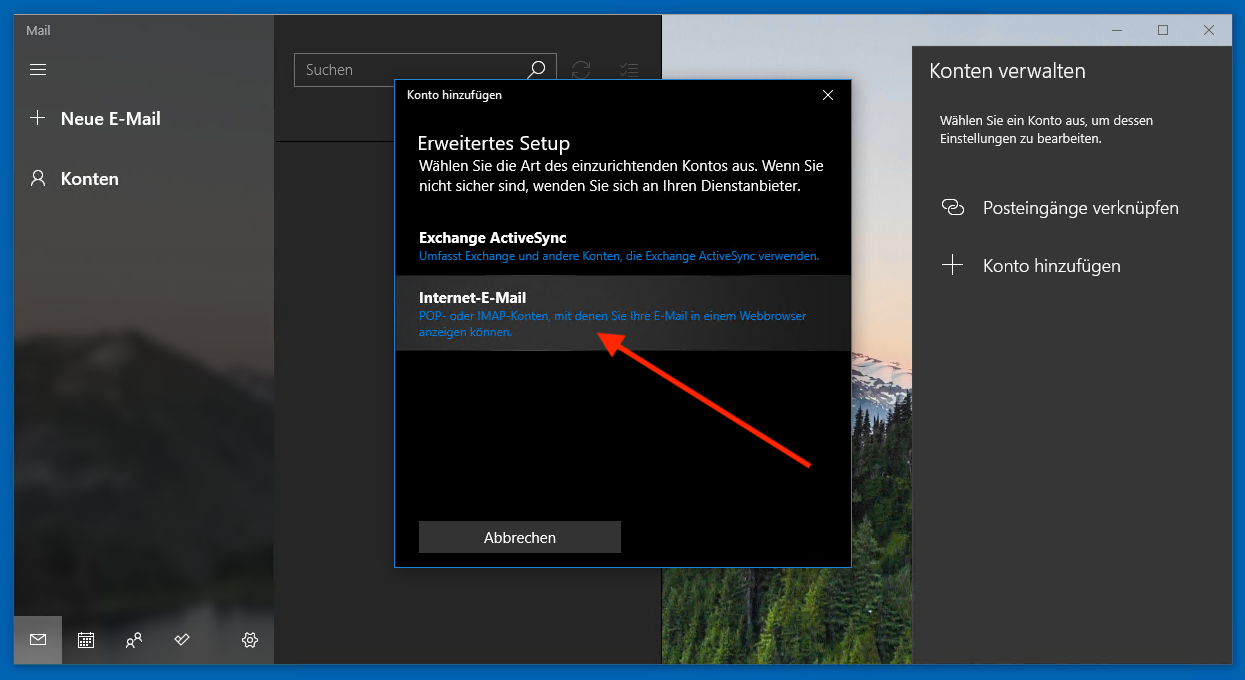Close the Konto hinzufügen dialog
Viewport: 1245px width, 680px height.
pos(827,95)
